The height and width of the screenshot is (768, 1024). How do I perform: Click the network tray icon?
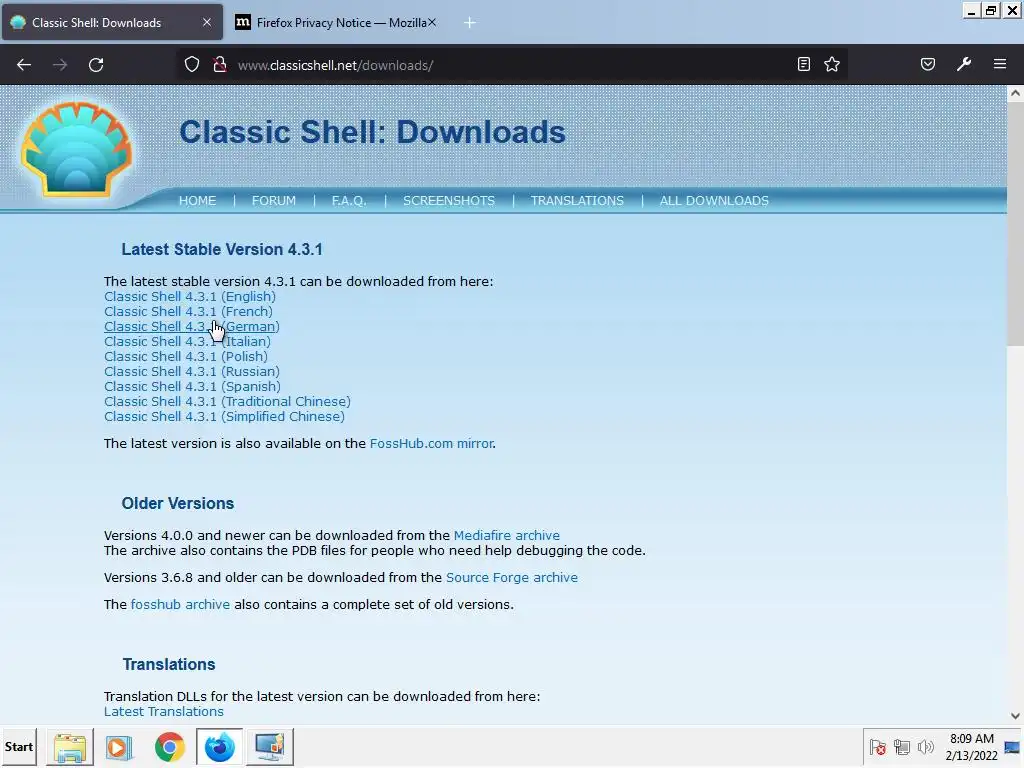pyautogui.click(x=902, y=747)
